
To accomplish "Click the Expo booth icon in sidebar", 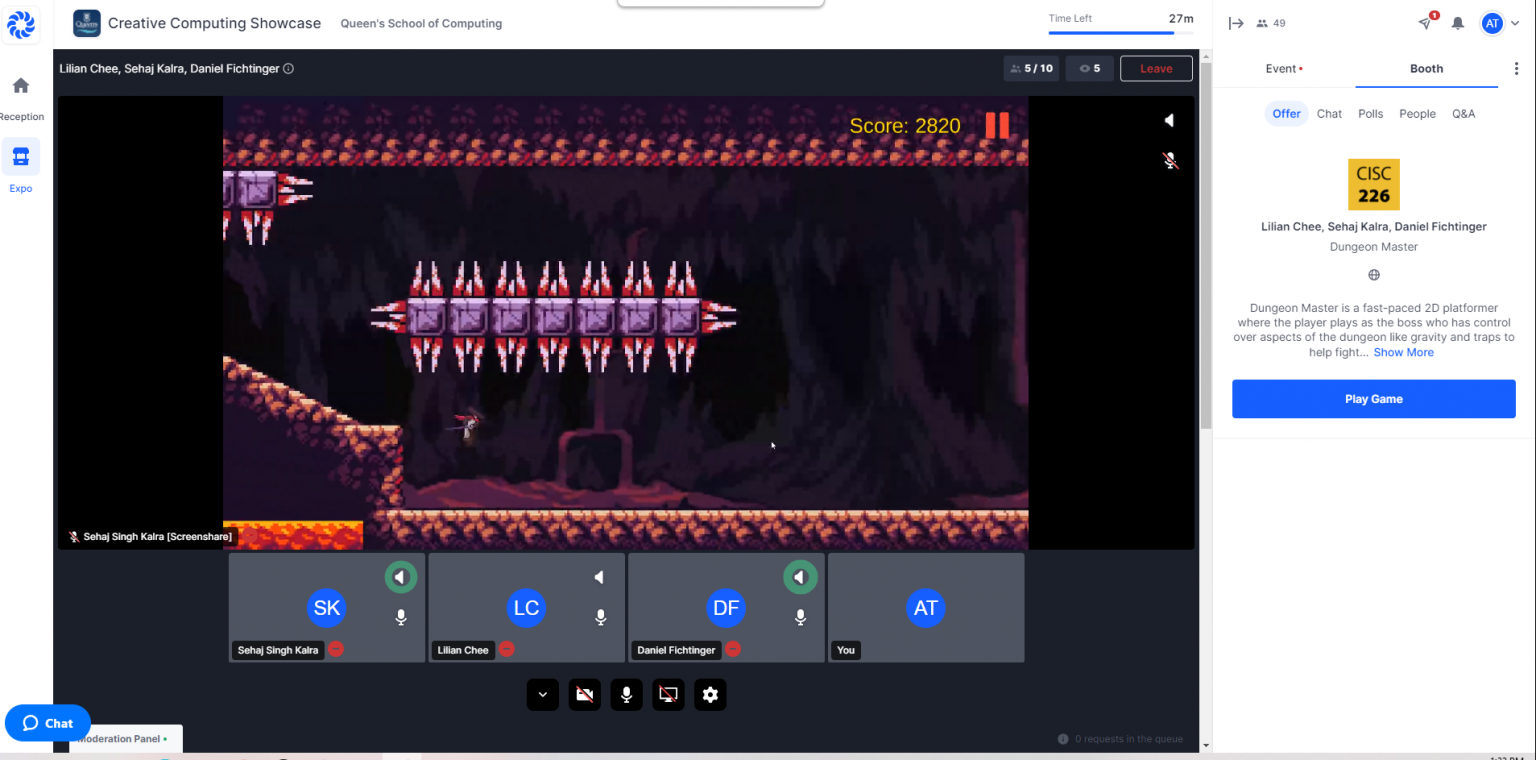I will 21,157.
